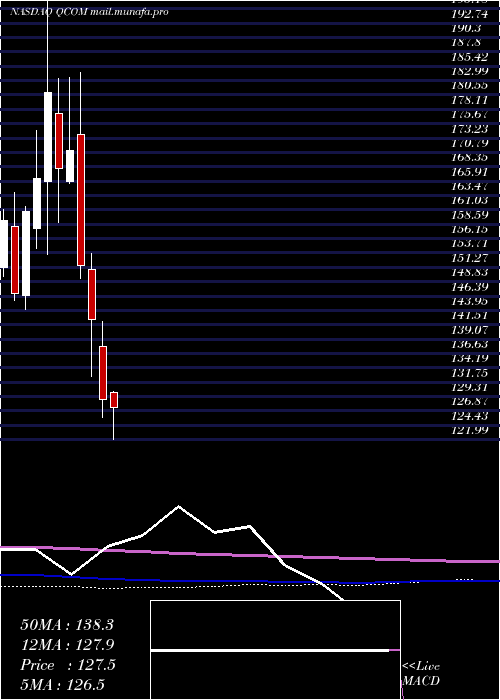Select the 161.03 axis label

pos(470,200)
